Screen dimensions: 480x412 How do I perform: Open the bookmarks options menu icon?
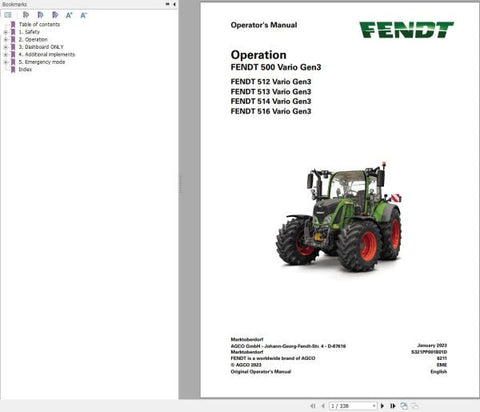click(8, 15)
